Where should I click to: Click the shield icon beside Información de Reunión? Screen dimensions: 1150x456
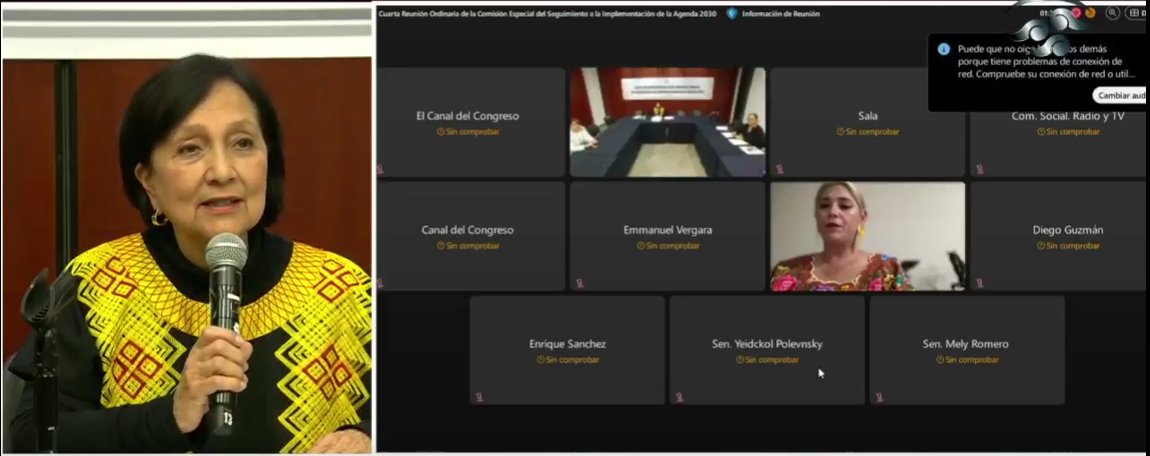[x=731, y=13]
